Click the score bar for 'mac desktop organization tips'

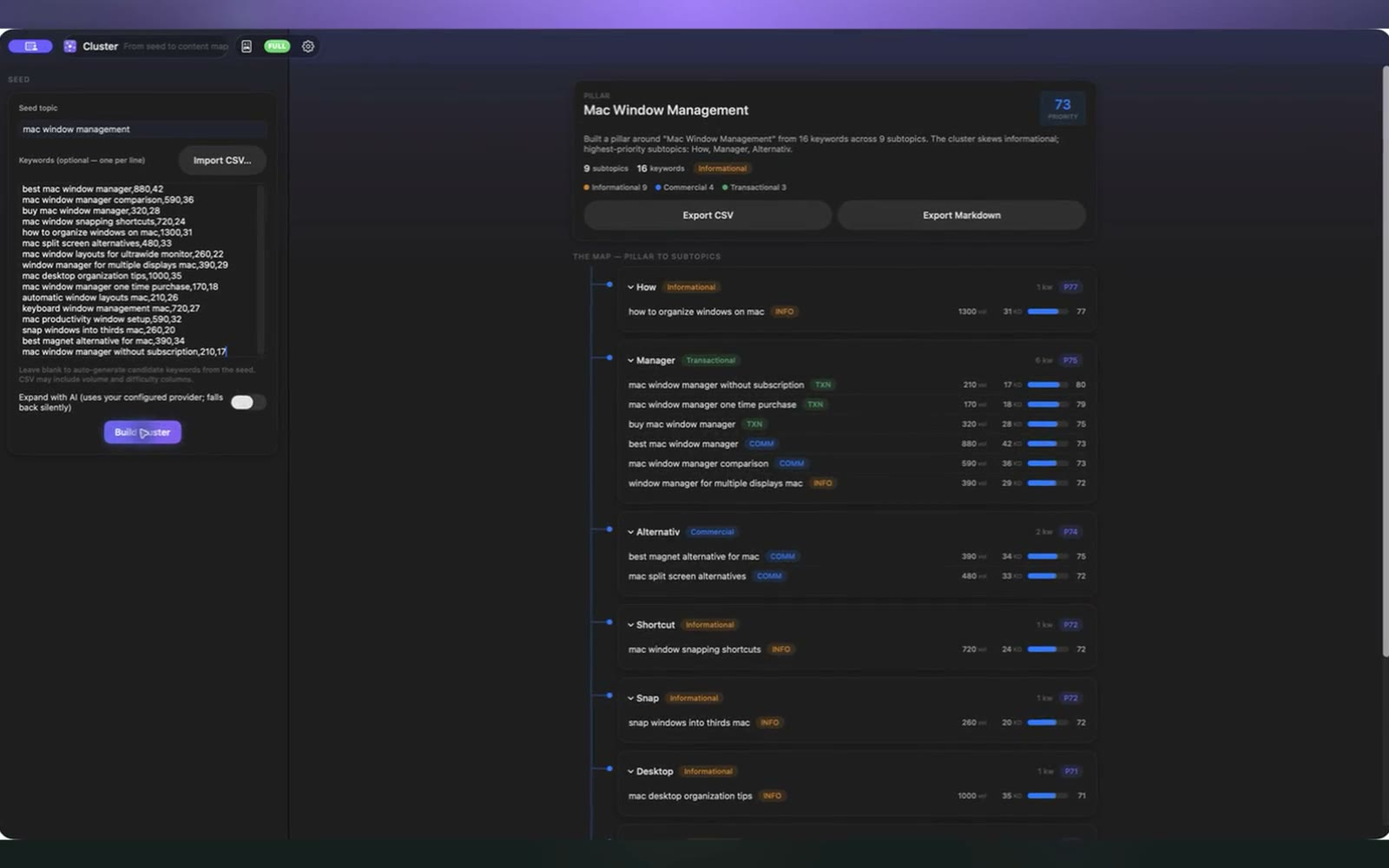1048,796
